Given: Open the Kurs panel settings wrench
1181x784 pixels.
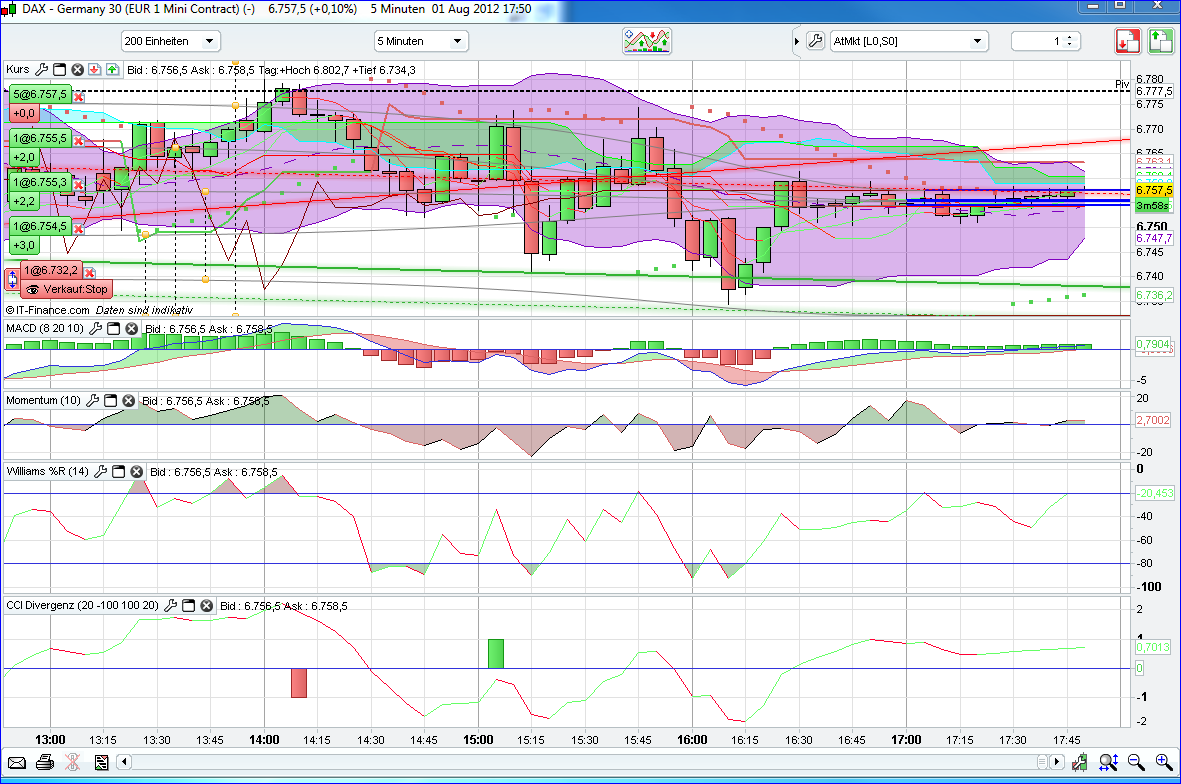Looking at the screenshot, I should pyautogui.click(x=41, y=69).
